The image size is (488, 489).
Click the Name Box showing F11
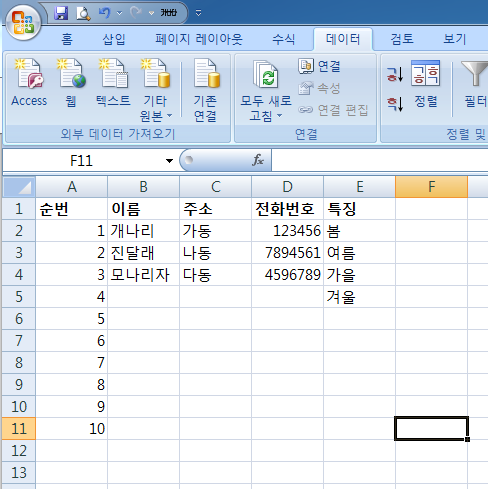click(82, 161)
